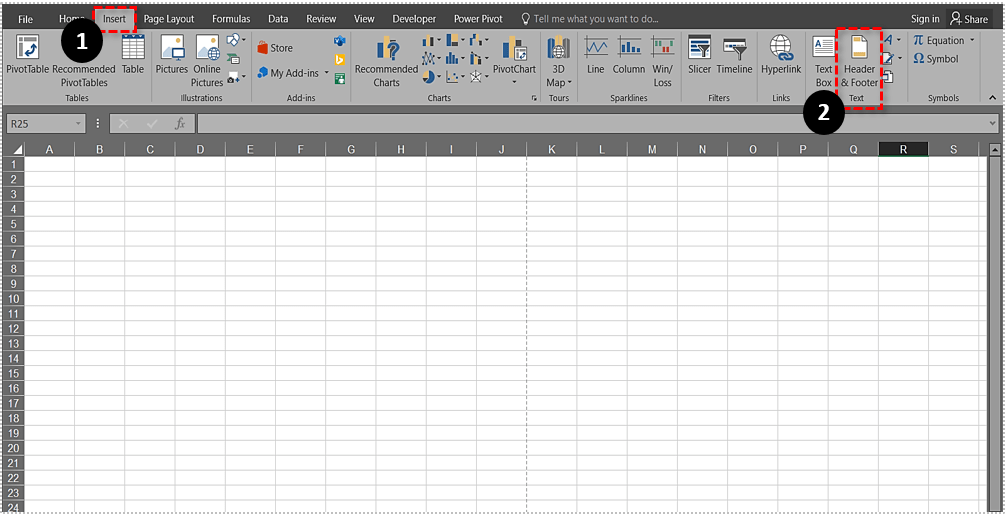
Task: Open Online Pictures
Action: click(207, 60)
